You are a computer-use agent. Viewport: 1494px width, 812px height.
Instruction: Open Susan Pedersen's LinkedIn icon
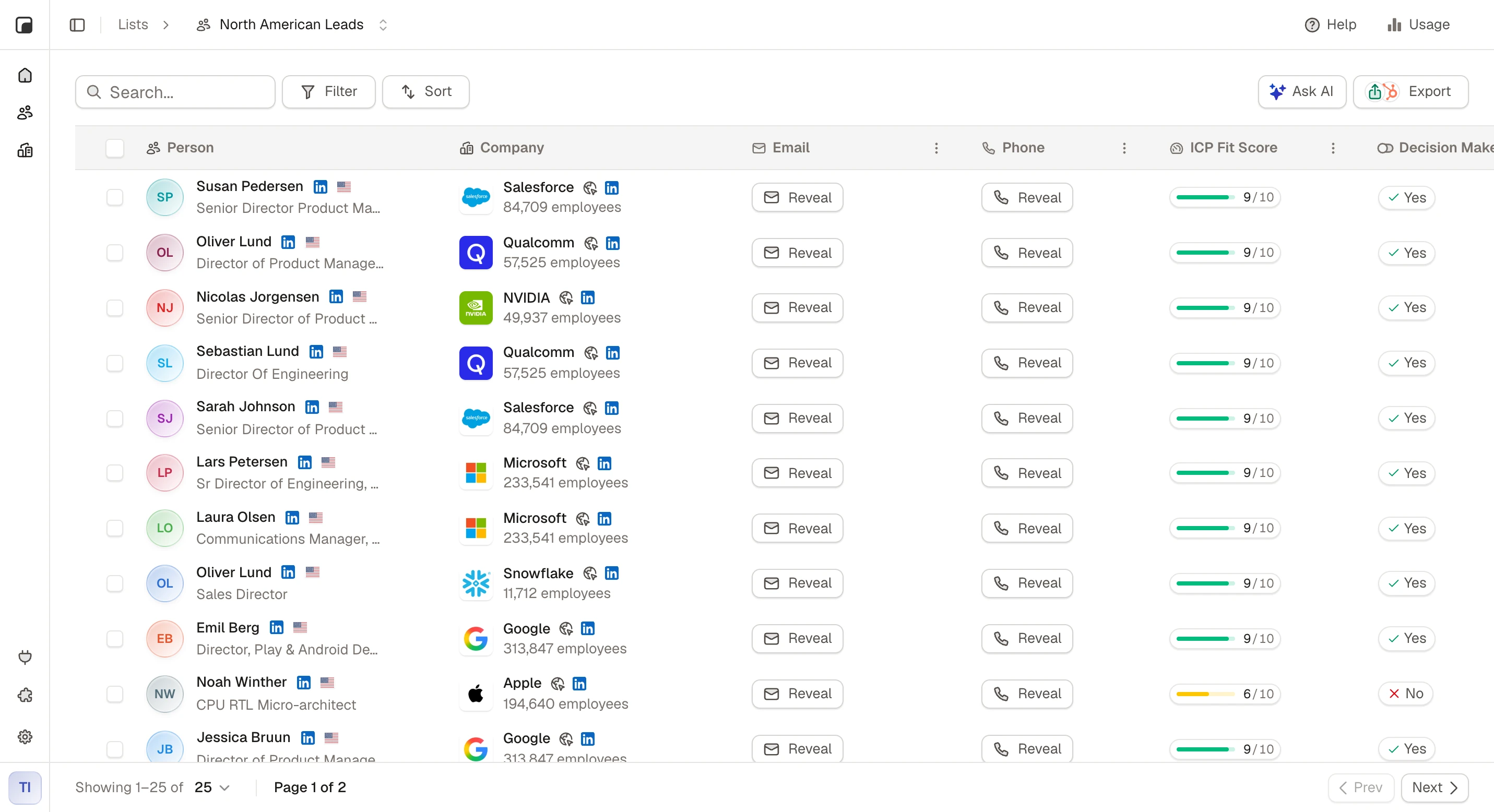(320, 187)
